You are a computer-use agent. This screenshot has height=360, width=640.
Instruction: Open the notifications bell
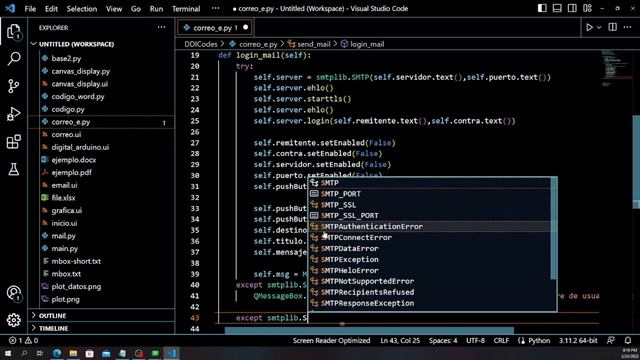628,340
